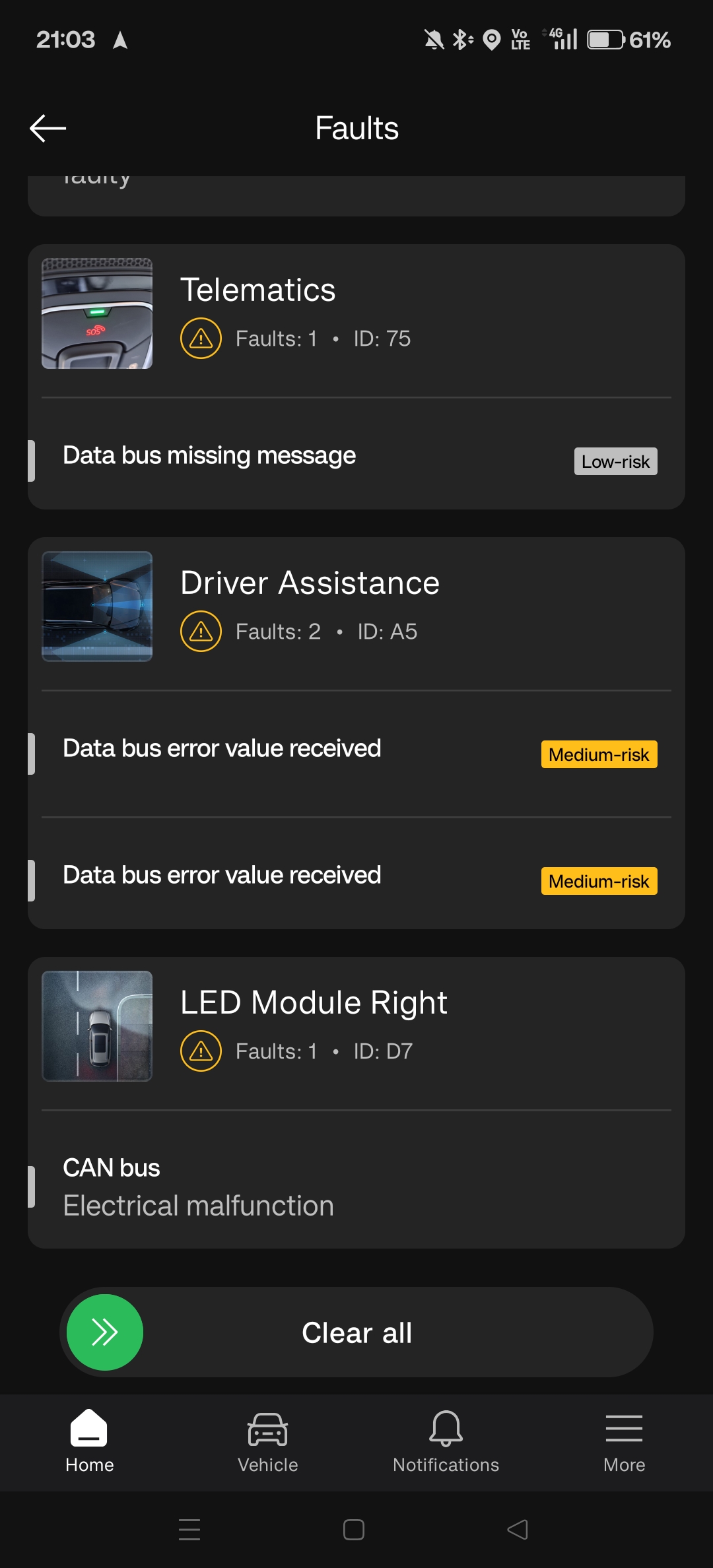Tap the Telematics warning triangle icon
713x1568 pixels.
(x=201, y=339)
